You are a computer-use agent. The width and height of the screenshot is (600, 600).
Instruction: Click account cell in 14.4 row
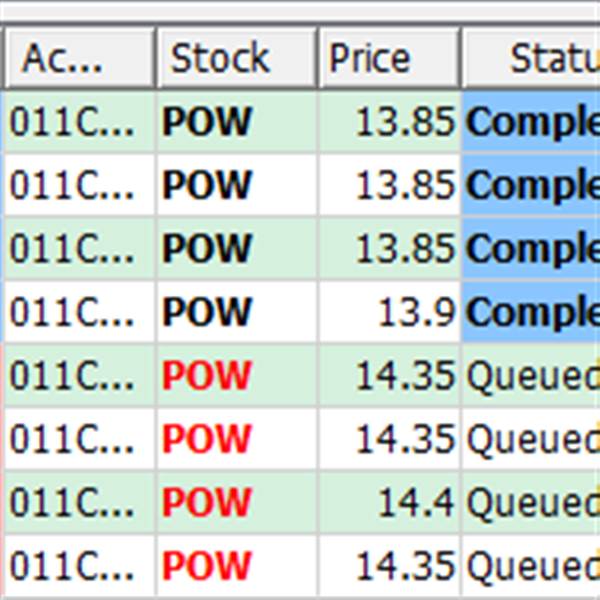pos(79,503)
